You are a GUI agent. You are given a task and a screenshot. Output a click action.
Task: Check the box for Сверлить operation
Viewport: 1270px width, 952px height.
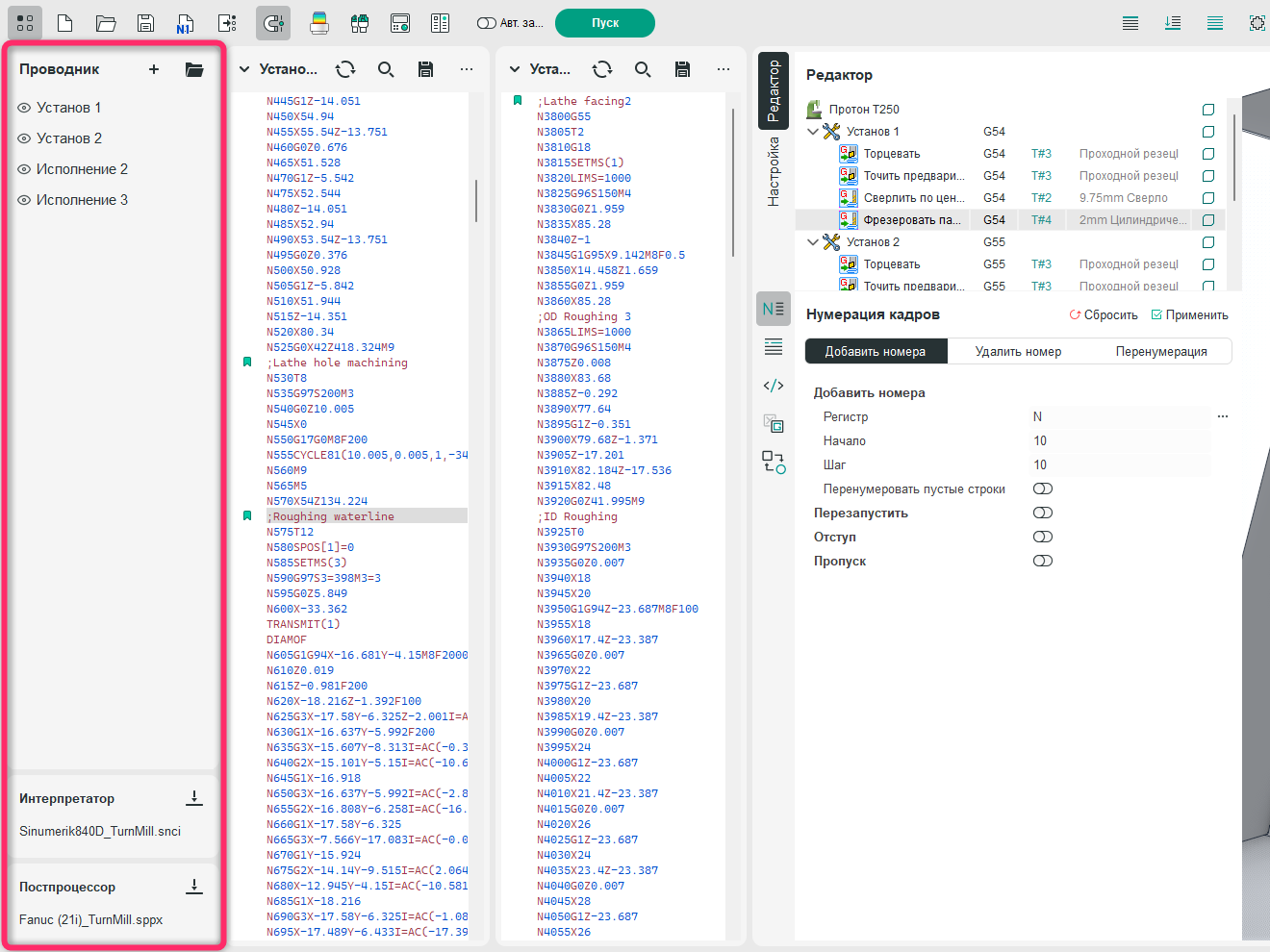1208,198
